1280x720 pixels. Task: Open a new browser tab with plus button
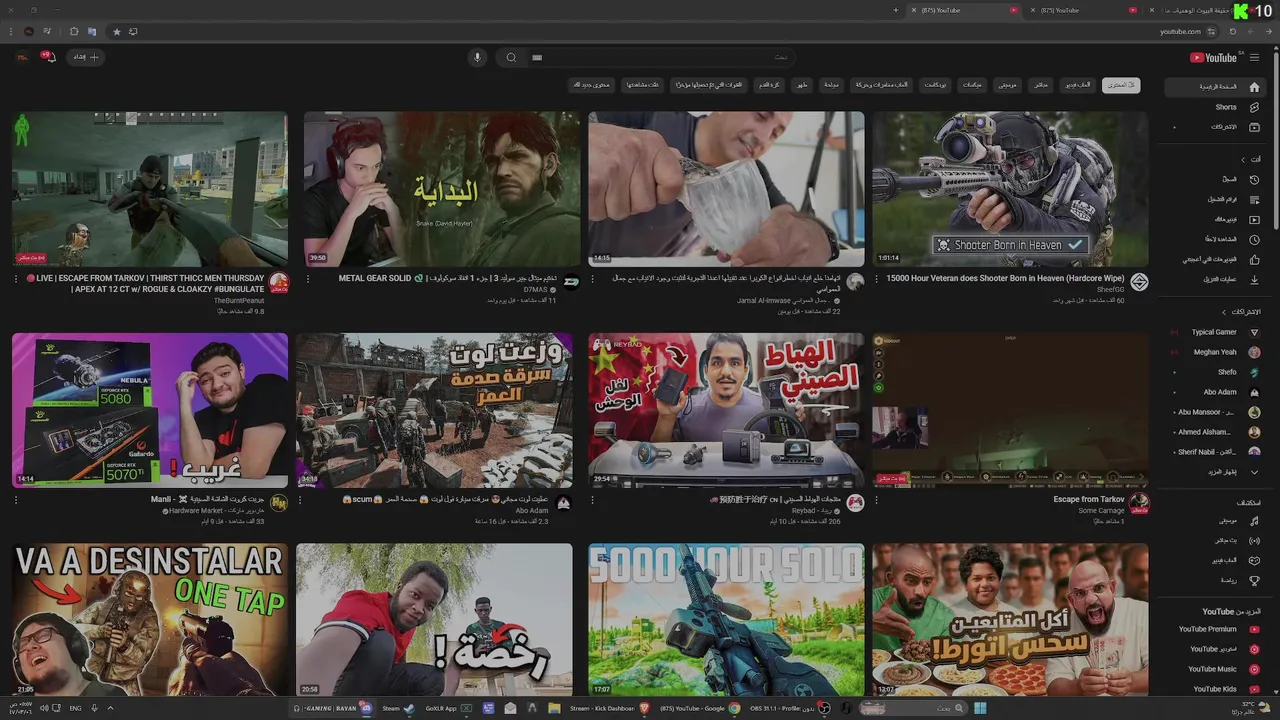(895, 10)
